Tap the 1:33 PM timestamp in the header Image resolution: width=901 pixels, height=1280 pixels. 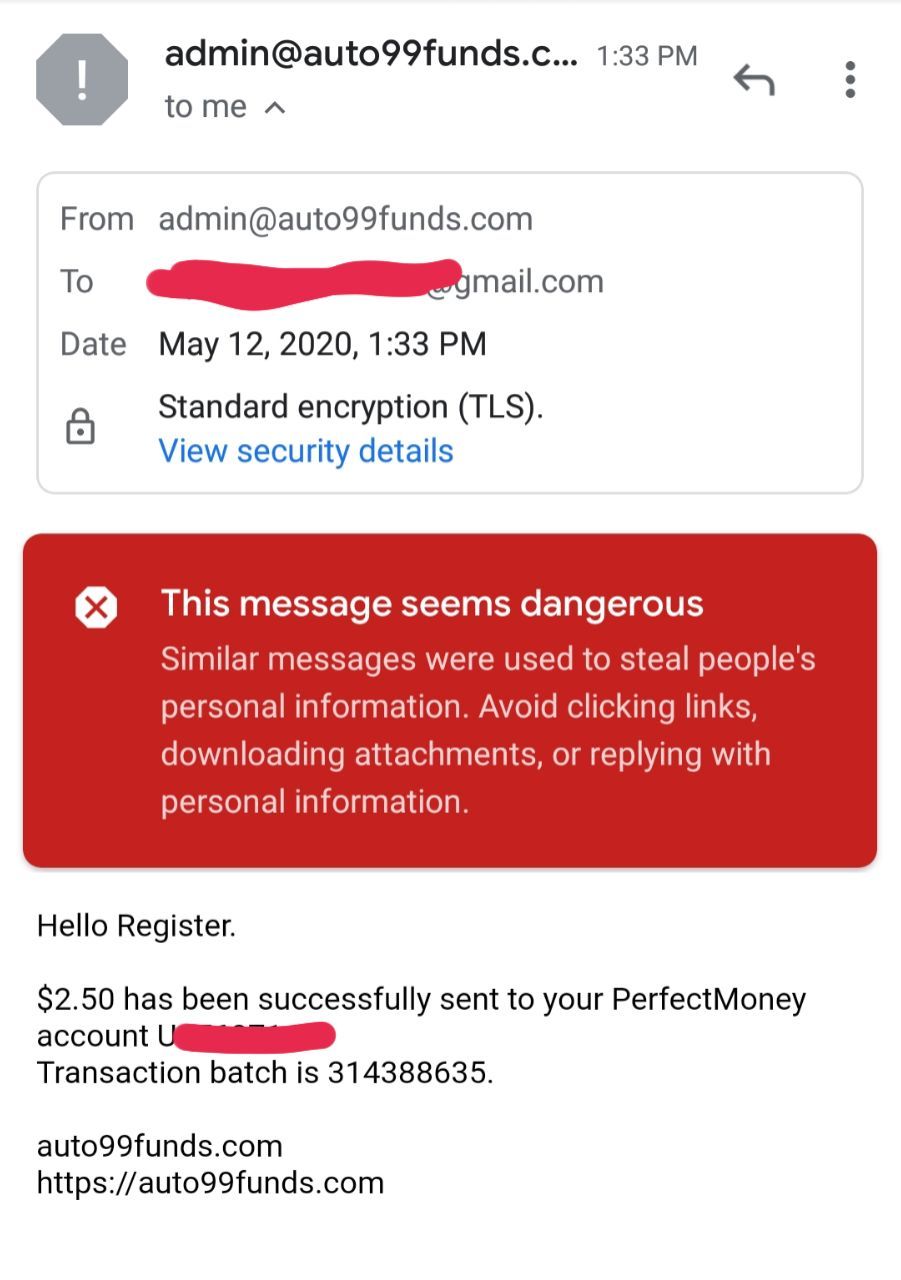point(647,56)
